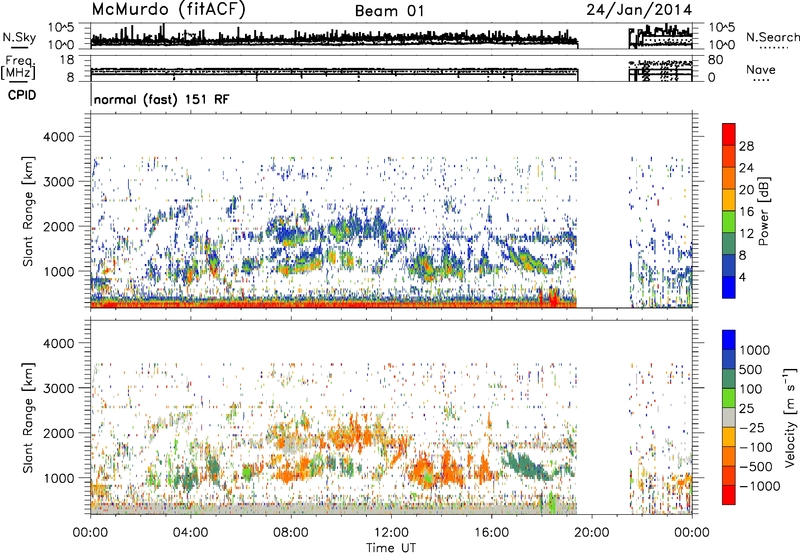The width and height of the screenshot is (800, 554).
Task: Click the 24/Jan/2014 date label
Action: point(639,10)
